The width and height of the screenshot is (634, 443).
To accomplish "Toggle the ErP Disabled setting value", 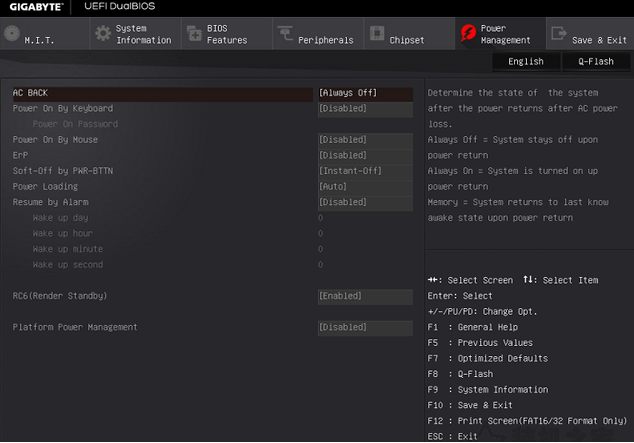I will coord(365,155).
